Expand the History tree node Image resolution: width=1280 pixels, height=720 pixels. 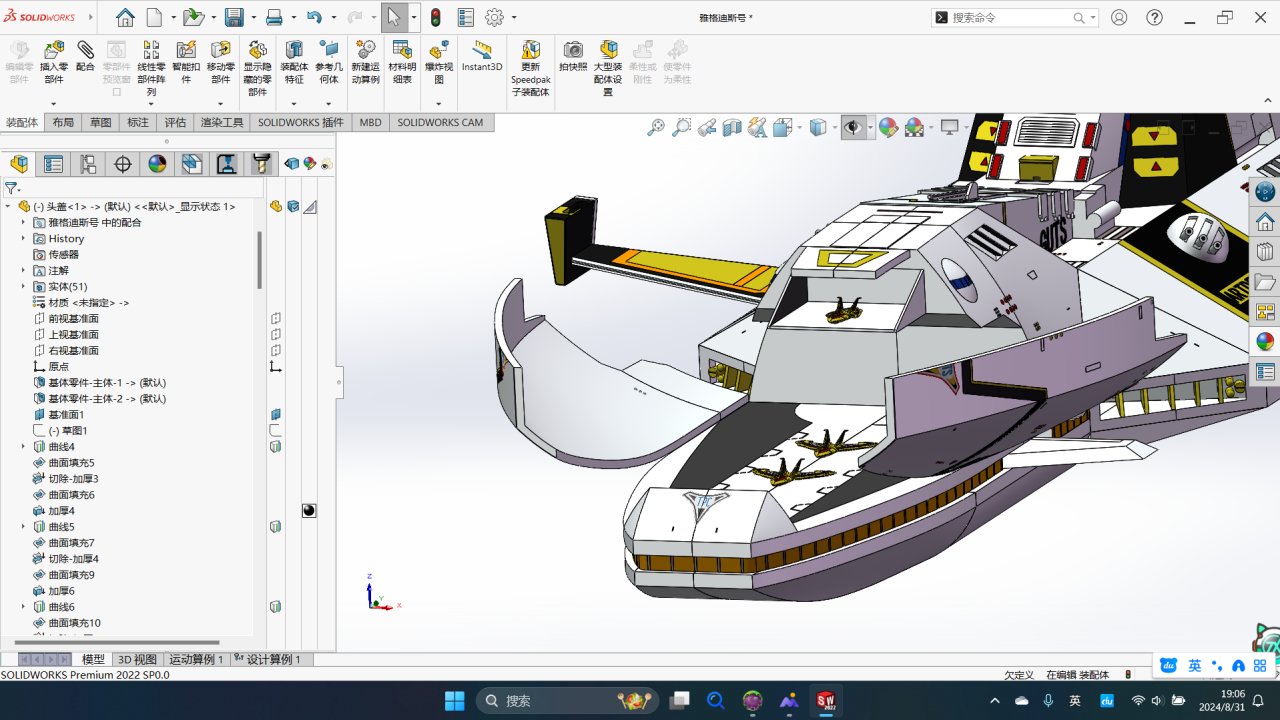(x=23, y=239)
